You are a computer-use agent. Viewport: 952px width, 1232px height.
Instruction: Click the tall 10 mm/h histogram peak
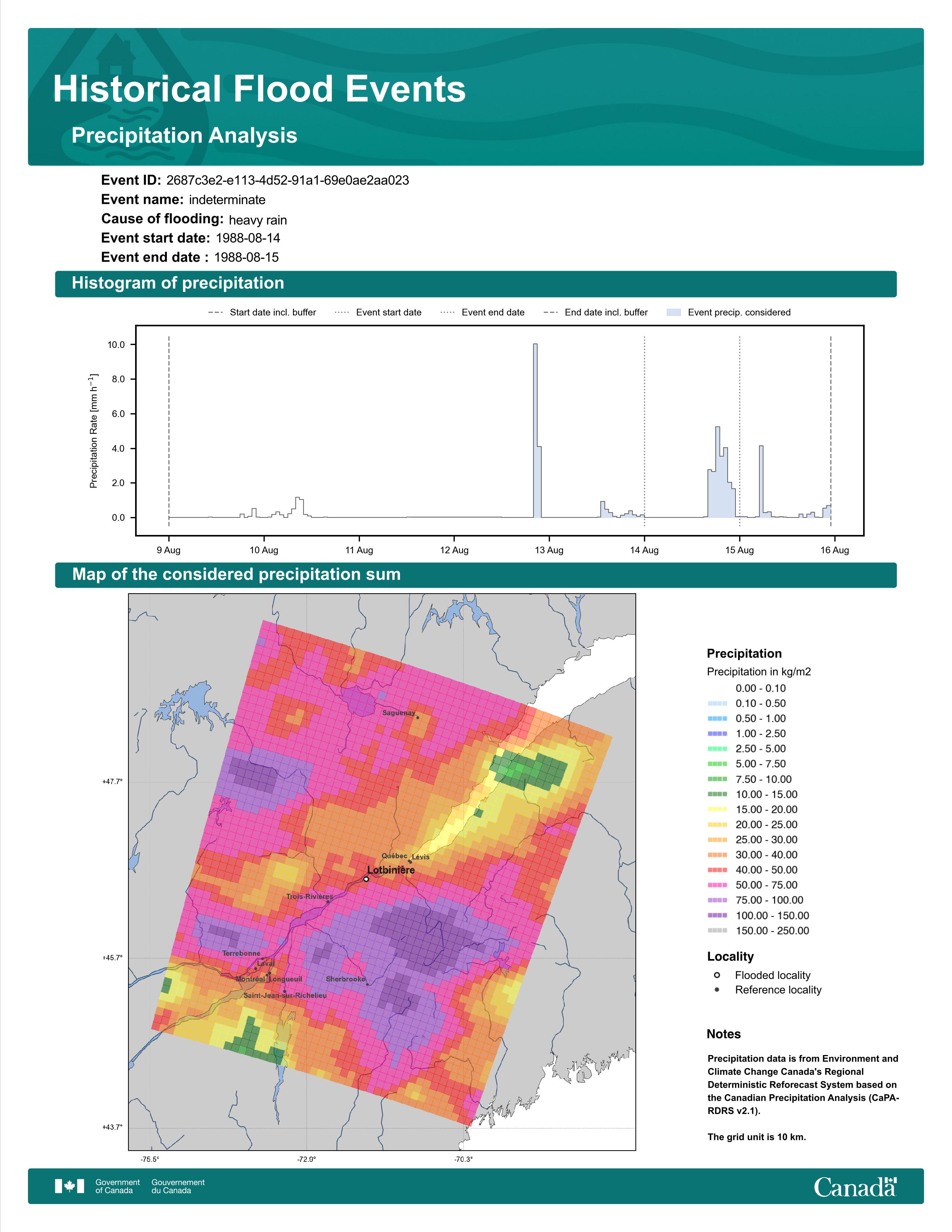click(535, 430)
